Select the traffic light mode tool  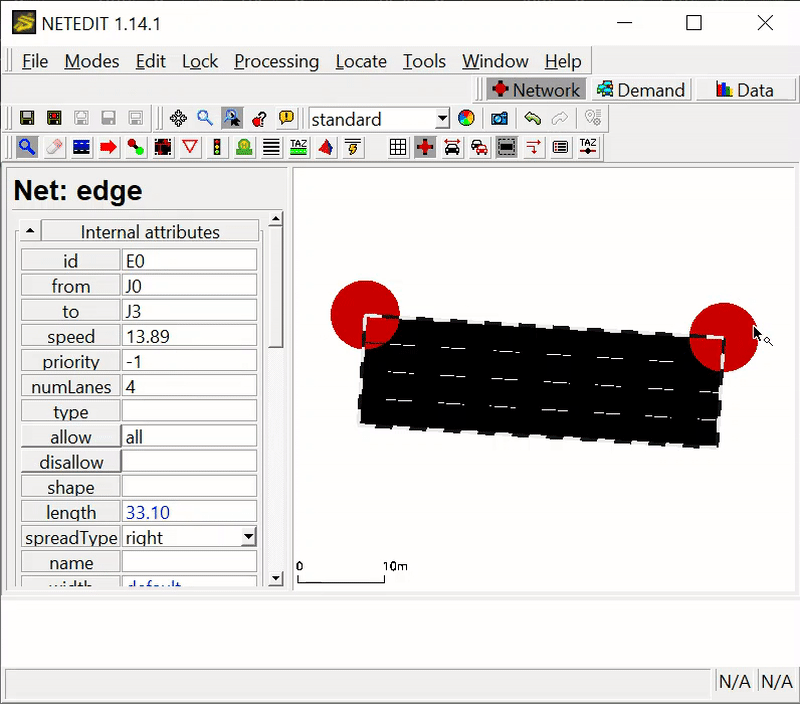point(217,147)
